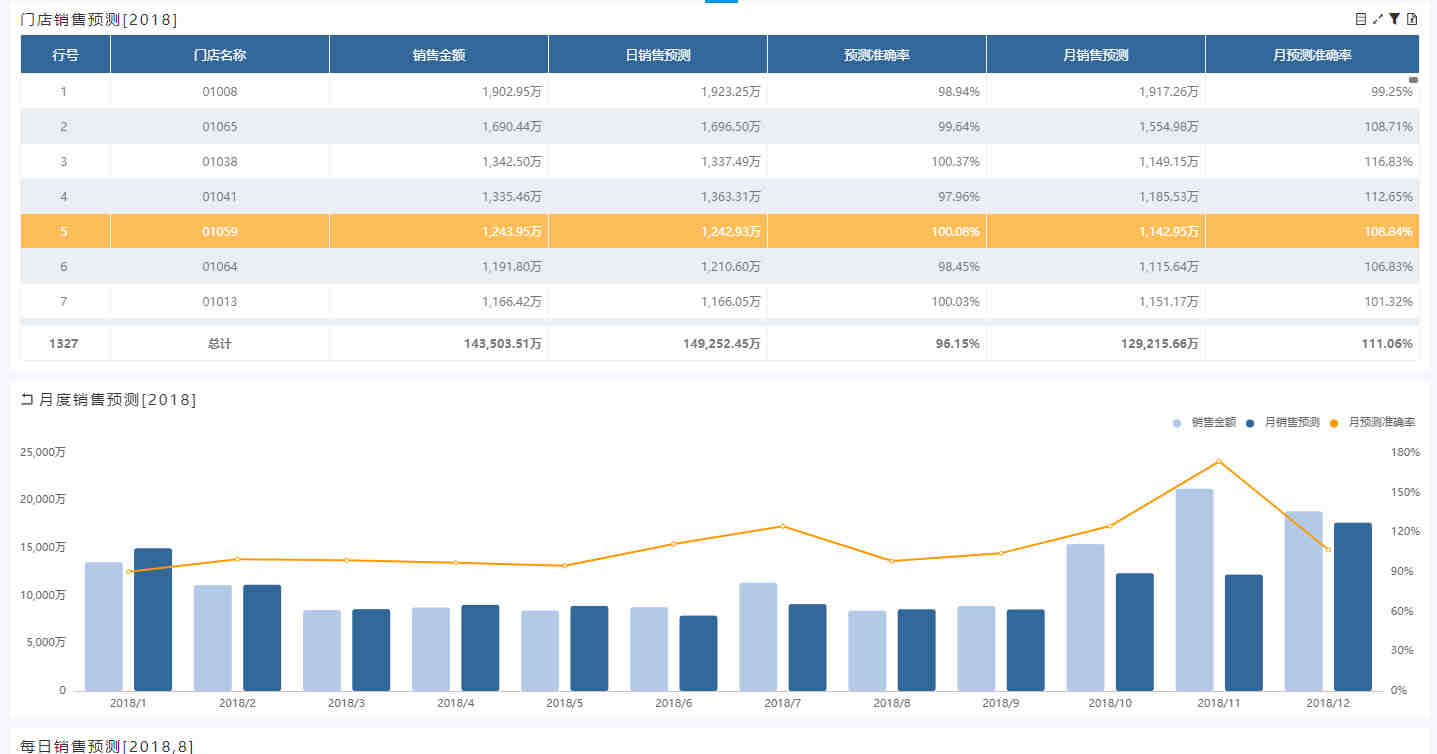Click the 2018/11 accuracy line peak point
This screenshot has width=1437, height=754.
(1218, 461)
